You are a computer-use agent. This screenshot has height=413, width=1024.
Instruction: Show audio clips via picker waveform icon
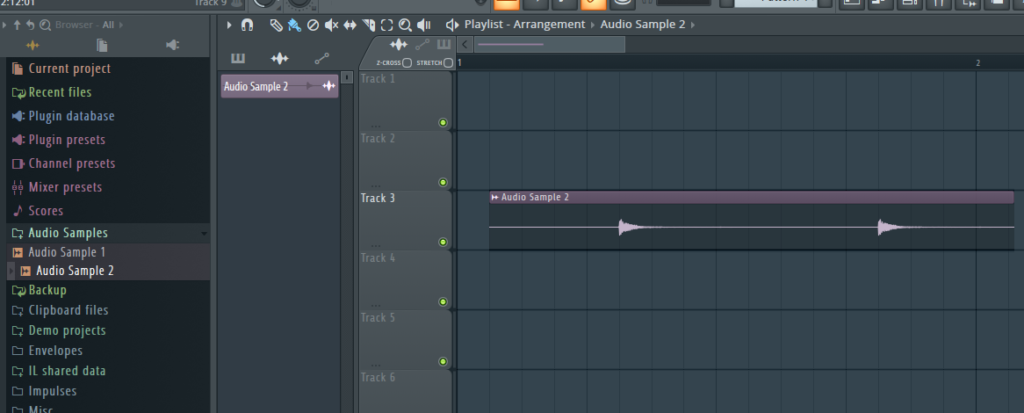tap(280, 59)
